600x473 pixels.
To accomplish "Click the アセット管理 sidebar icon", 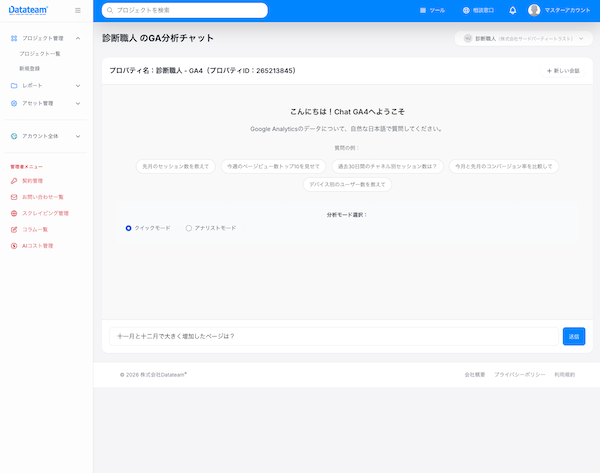I will 14,103.
